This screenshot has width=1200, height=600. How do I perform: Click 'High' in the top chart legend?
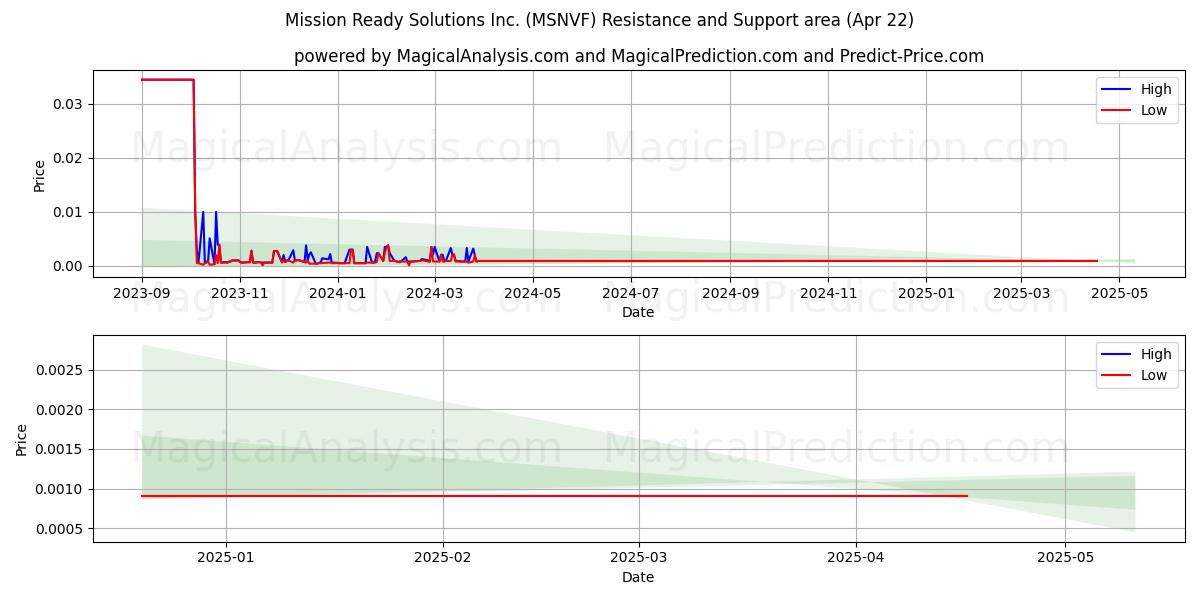[1156, 89]
